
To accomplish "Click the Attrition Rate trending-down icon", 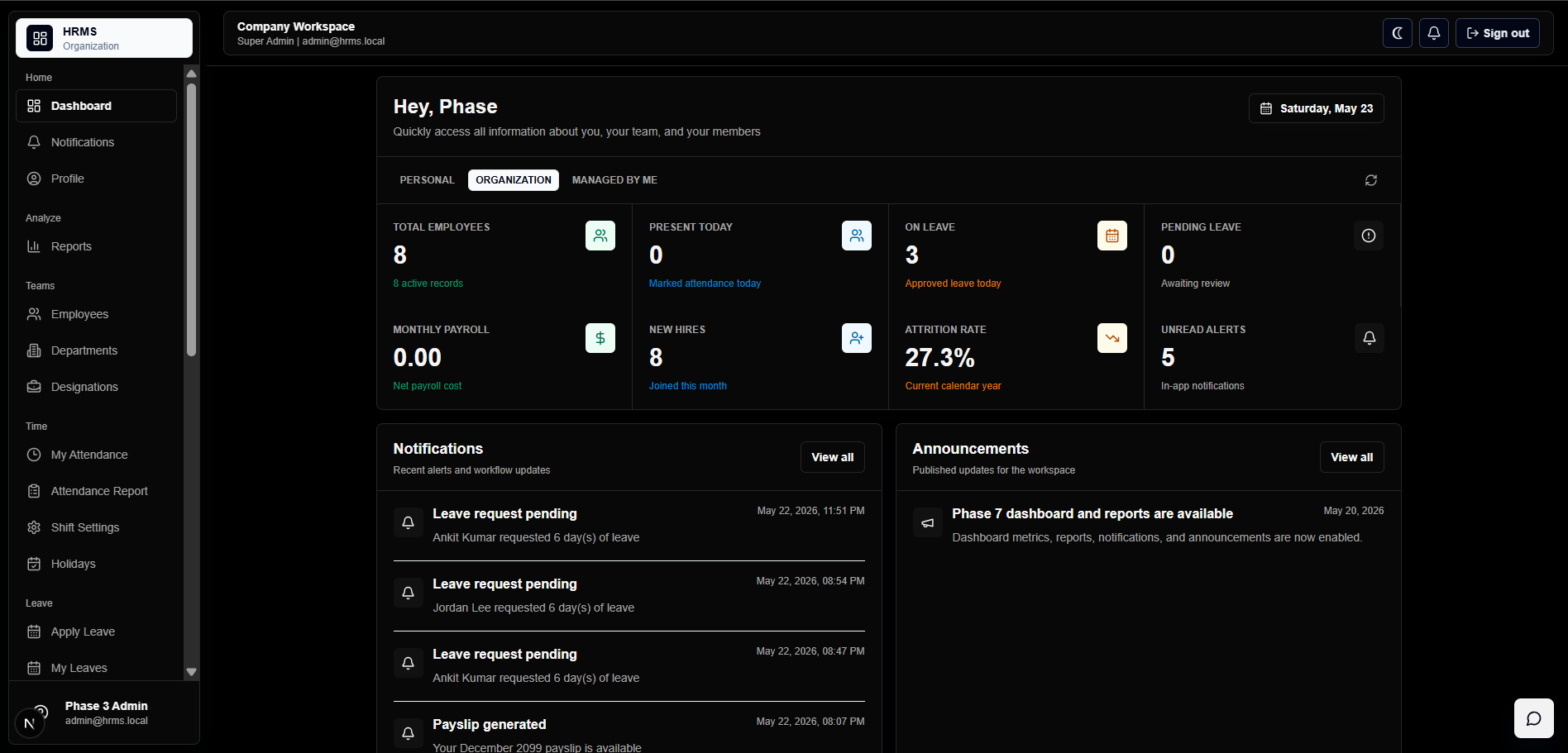I will tap(1112, 338).
